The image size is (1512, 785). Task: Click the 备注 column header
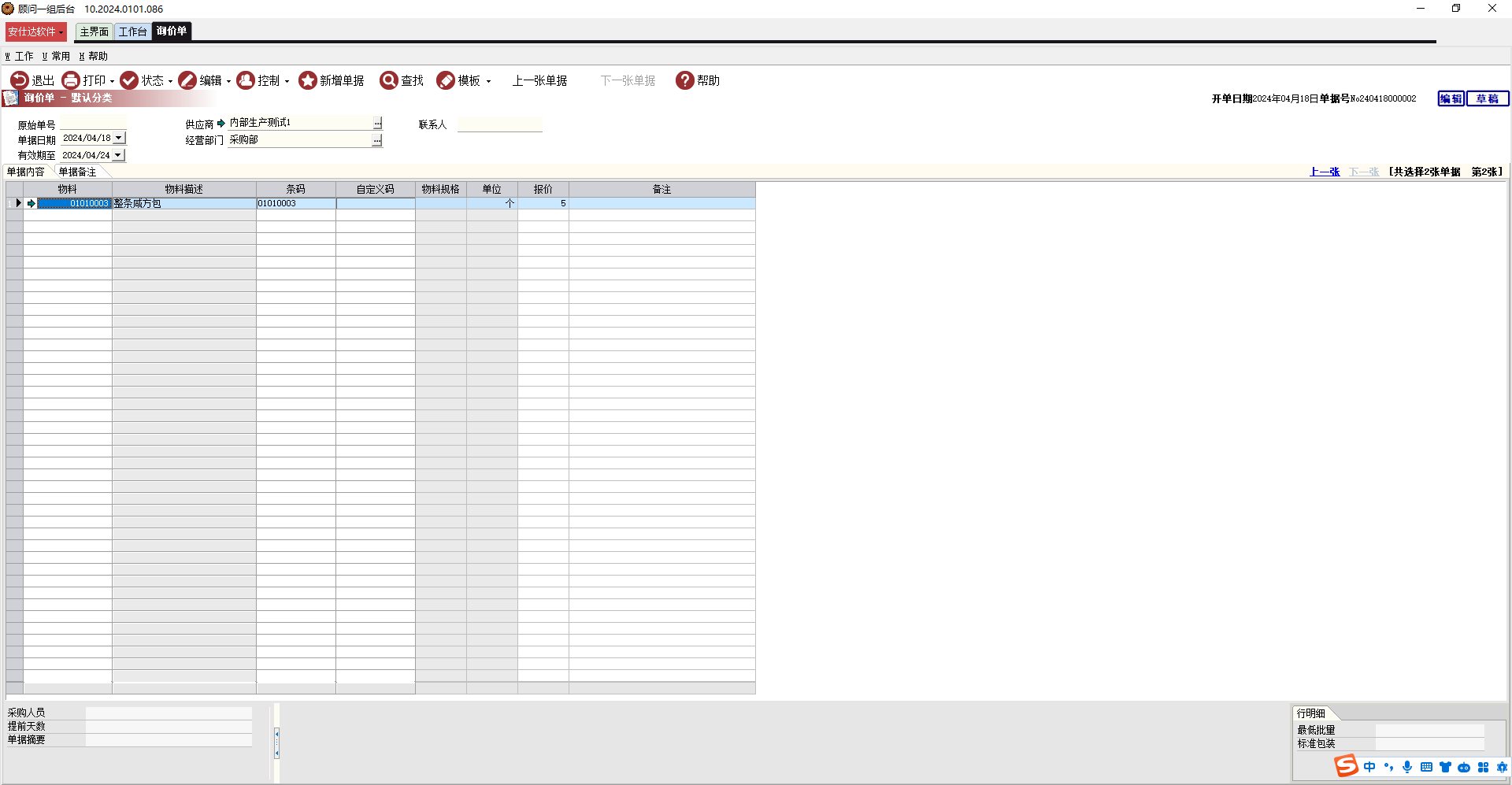pyautogui.click(x=662, y=189)
